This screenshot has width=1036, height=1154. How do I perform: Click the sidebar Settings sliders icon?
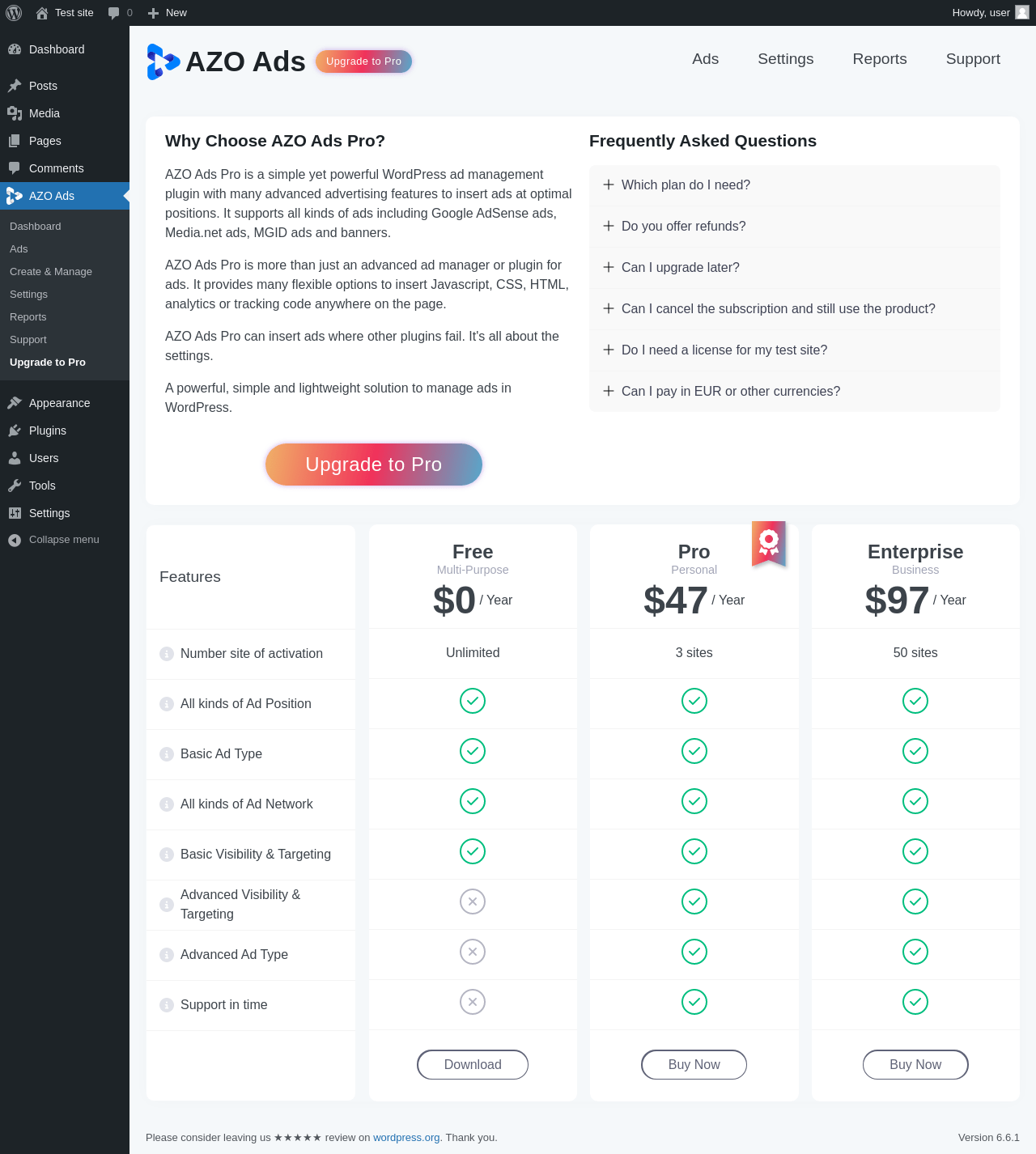point(15,513)
